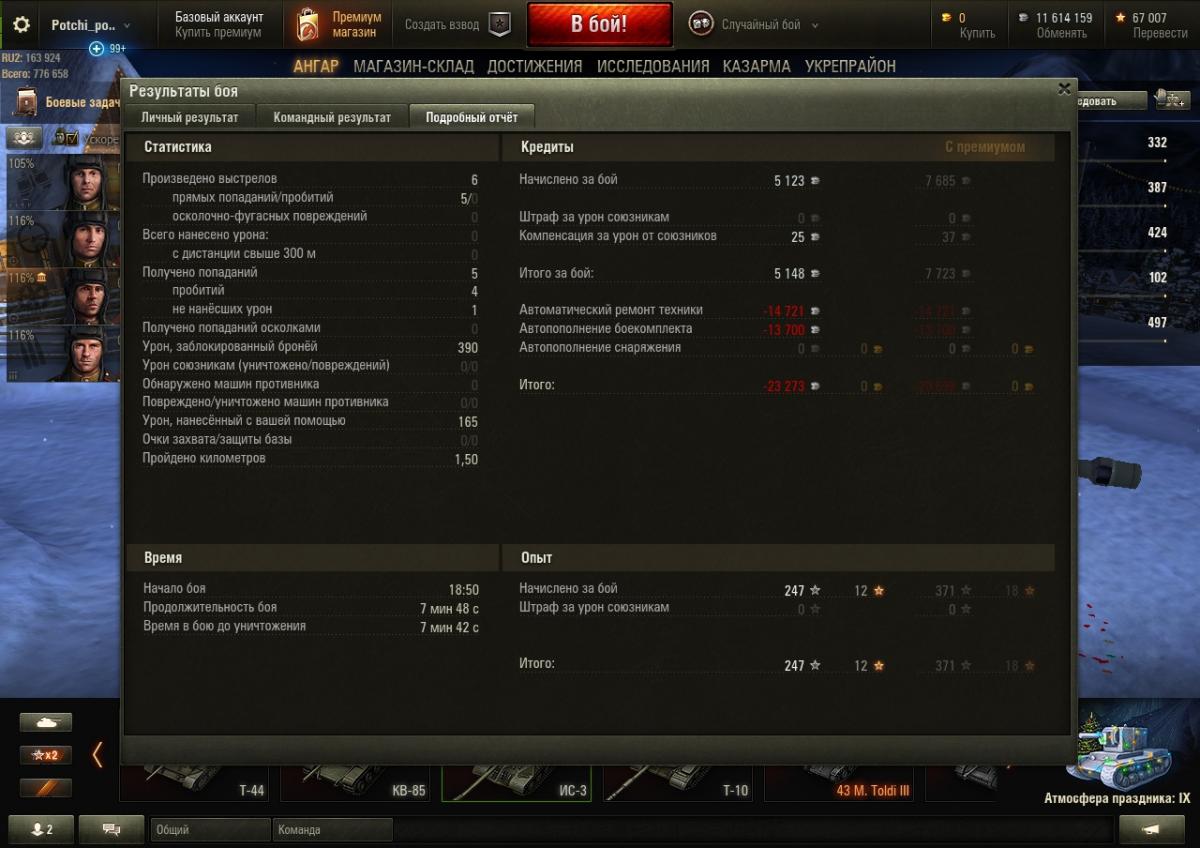Open the chat channels speech bubble icon
The width and height of the screenshot is (1200, 848).
pos(111,829)
